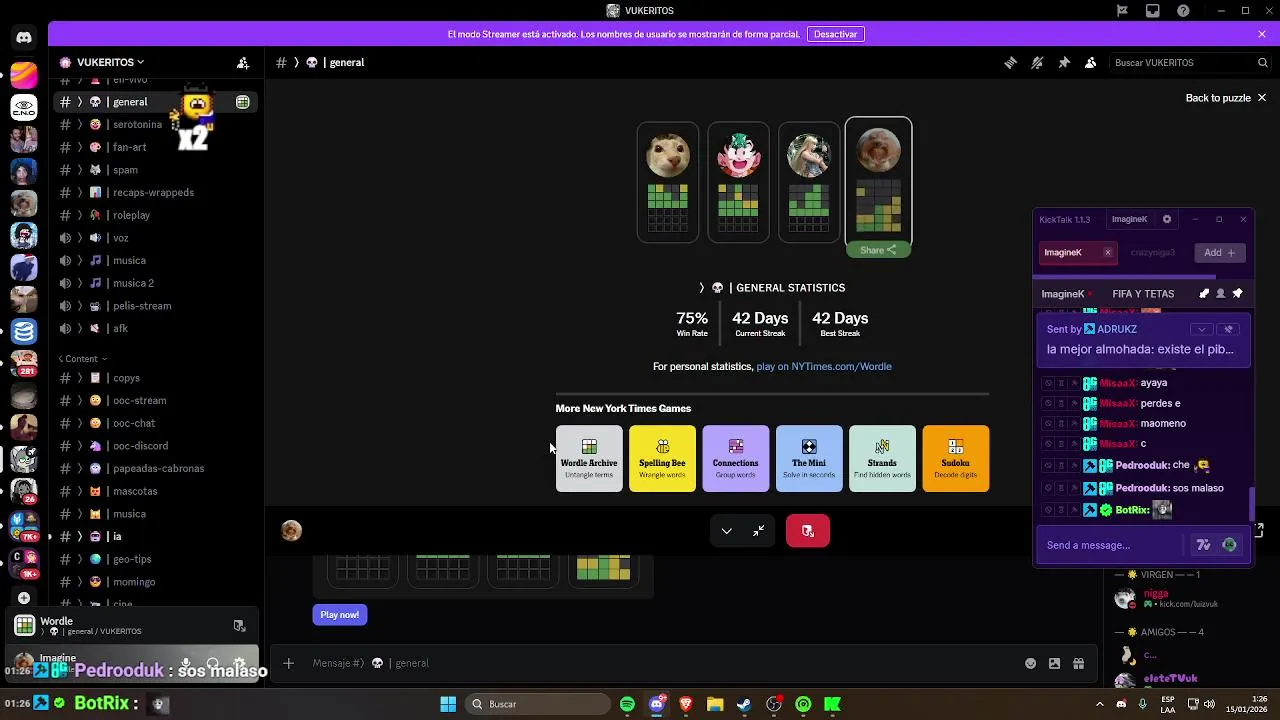Open Sudoku game card

(956, 459)
